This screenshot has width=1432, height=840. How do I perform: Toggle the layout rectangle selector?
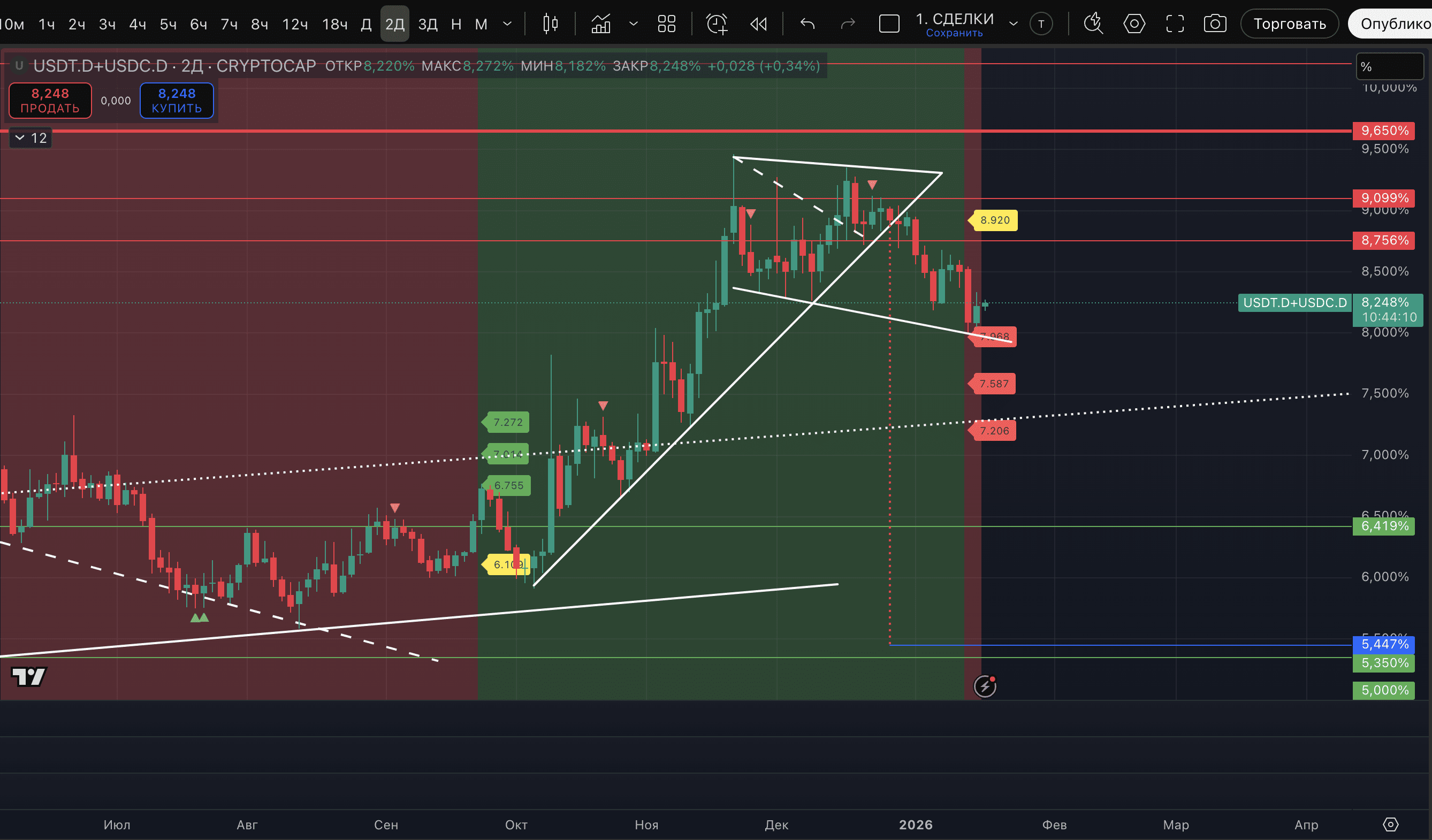pos(889,24)
